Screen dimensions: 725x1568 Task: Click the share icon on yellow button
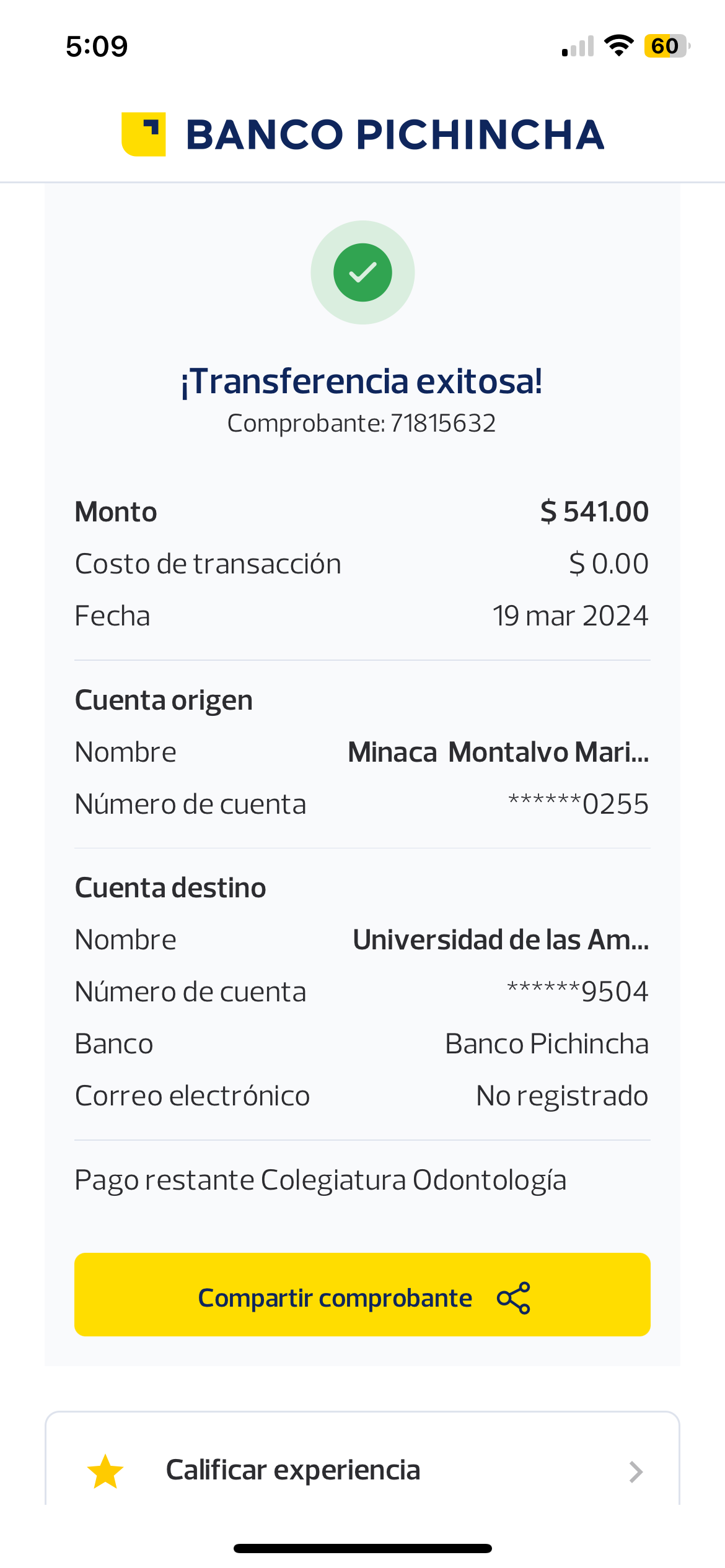[514, 1298]
